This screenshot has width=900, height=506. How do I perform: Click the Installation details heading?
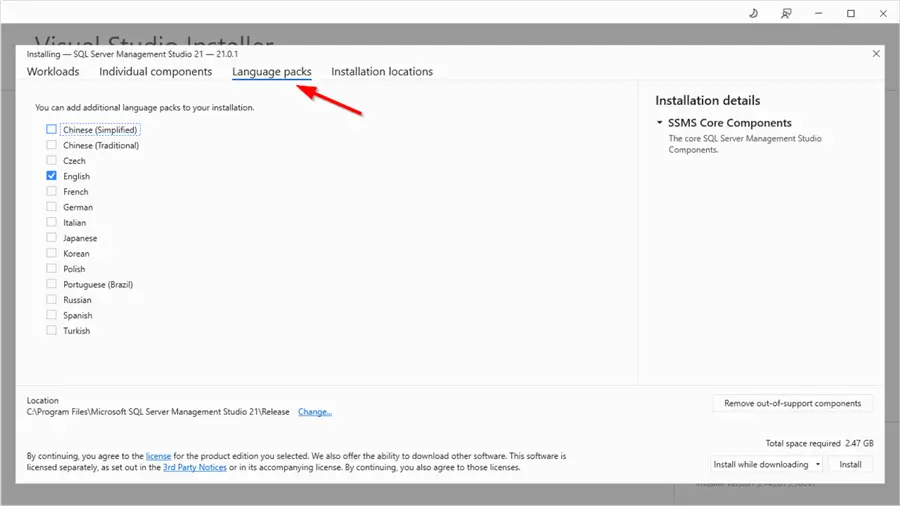pyautogui.click(x=708, y=100)
